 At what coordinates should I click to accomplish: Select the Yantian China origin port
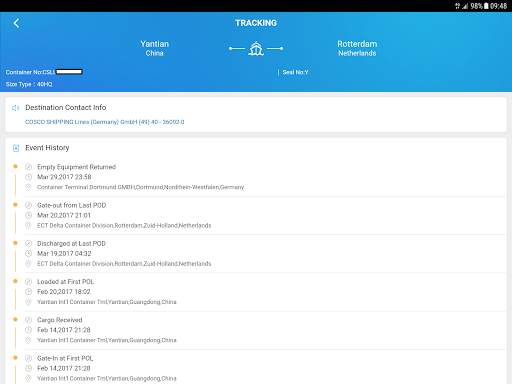point(155,48)
